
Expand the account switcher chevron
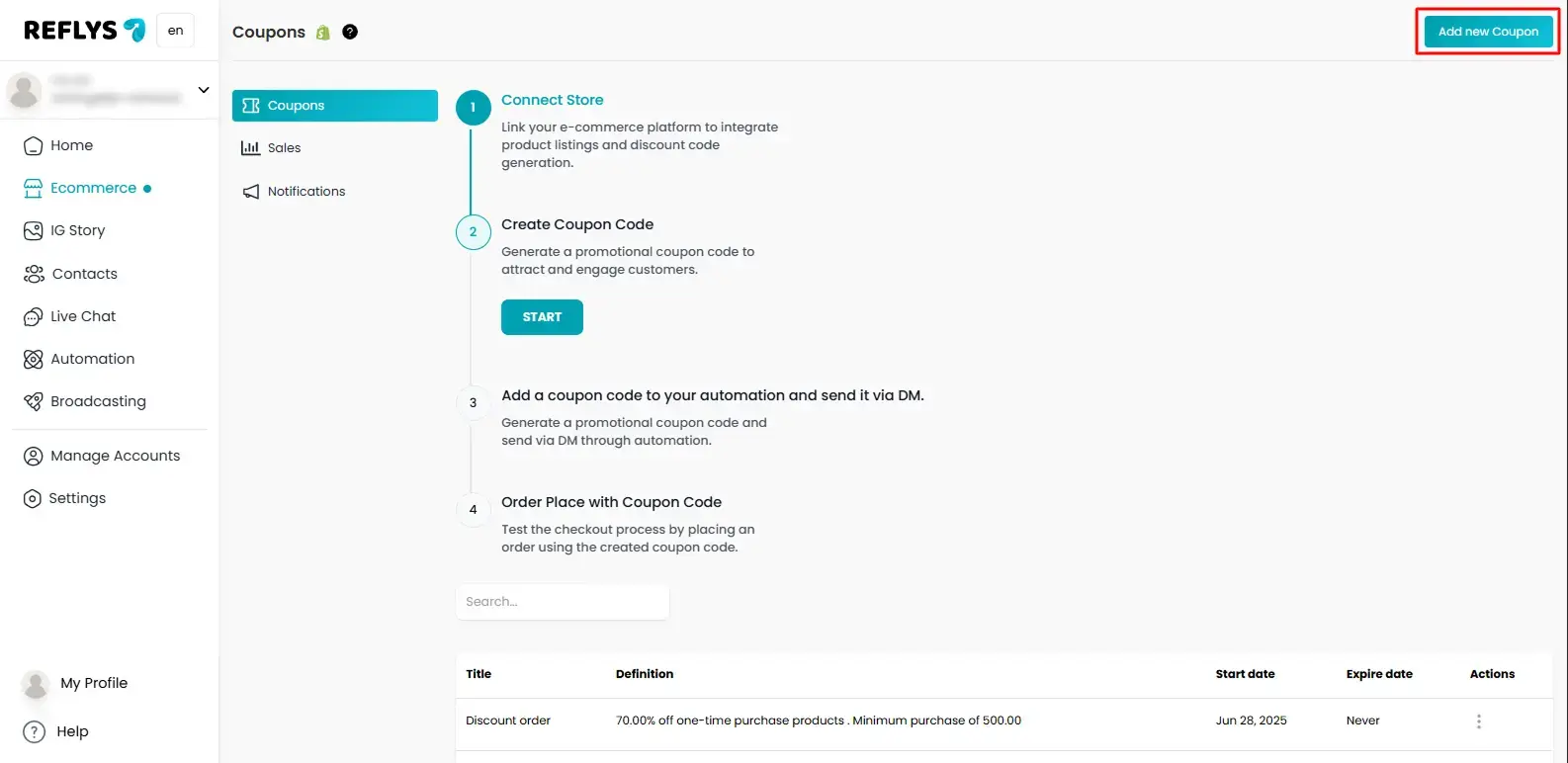tap(204, 90)
